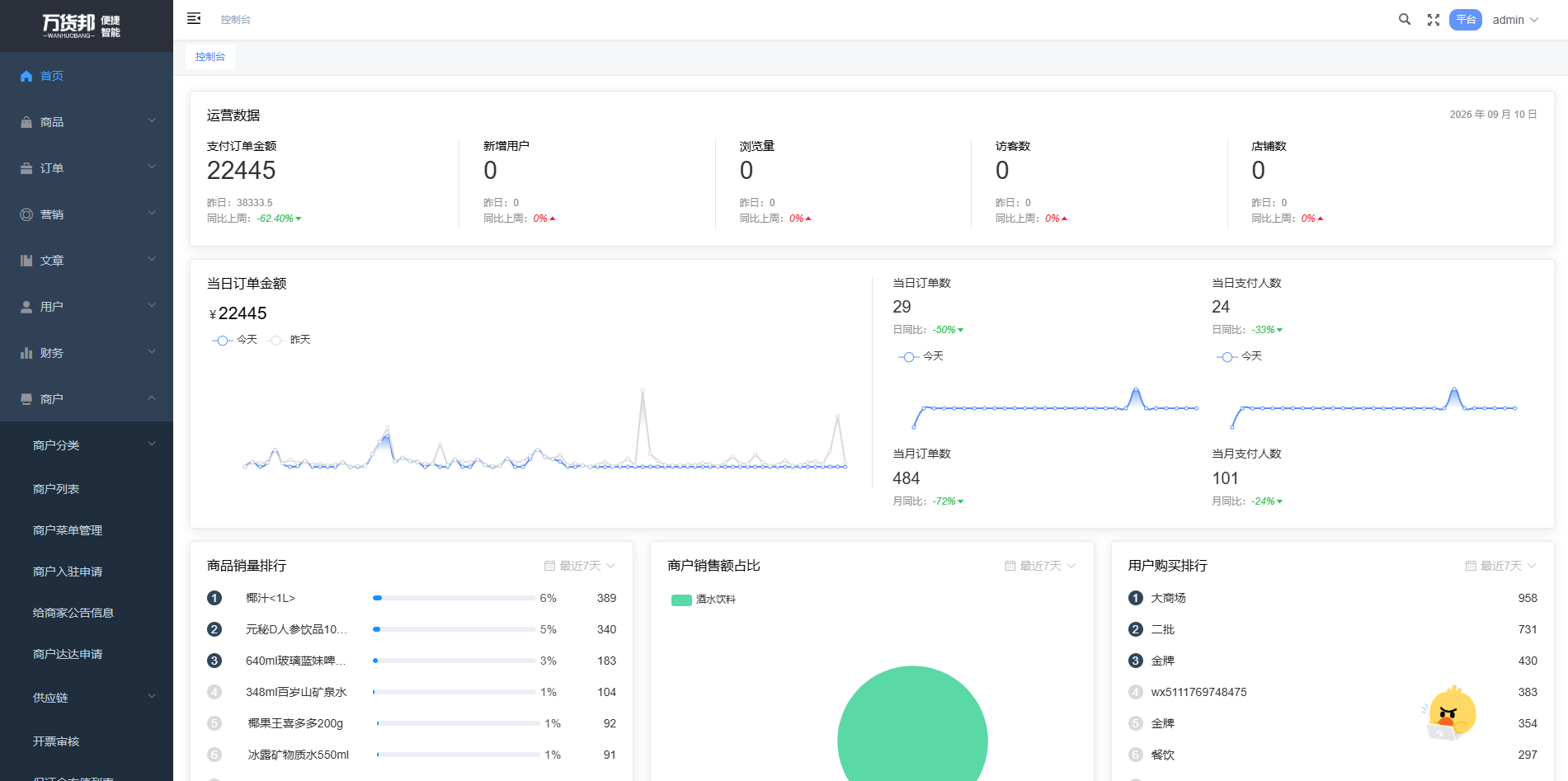The width and height of the screenshot is (1568, 781).
Task: Toggle 今天 legend under 当日支付人数
Action: point(1239,356)
